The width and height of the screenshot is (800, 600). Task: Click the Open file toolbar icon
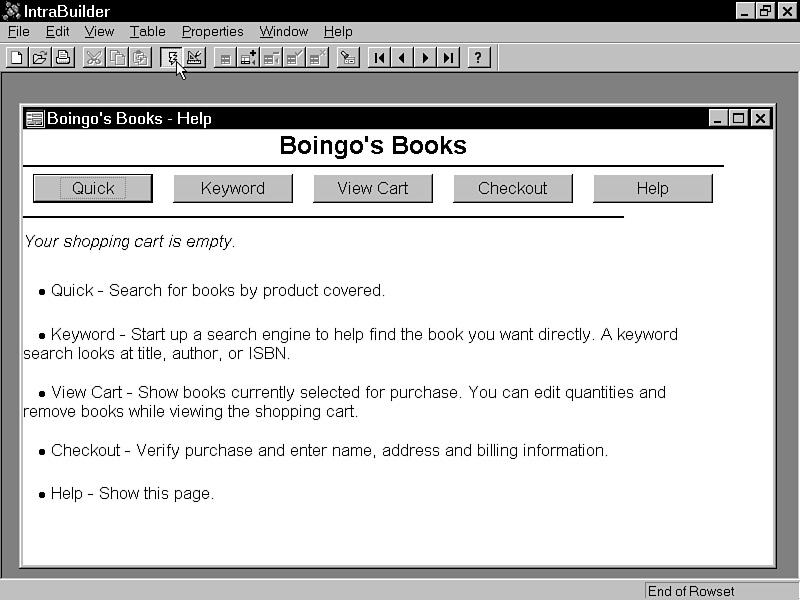coord(40,57)
